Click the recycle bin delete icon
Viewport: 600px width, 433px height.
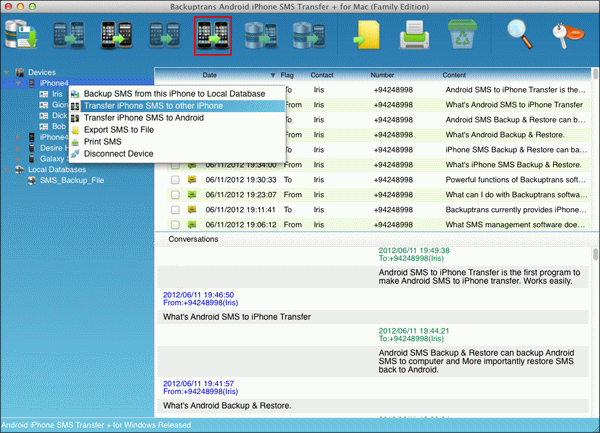click(x=462, y=34)
